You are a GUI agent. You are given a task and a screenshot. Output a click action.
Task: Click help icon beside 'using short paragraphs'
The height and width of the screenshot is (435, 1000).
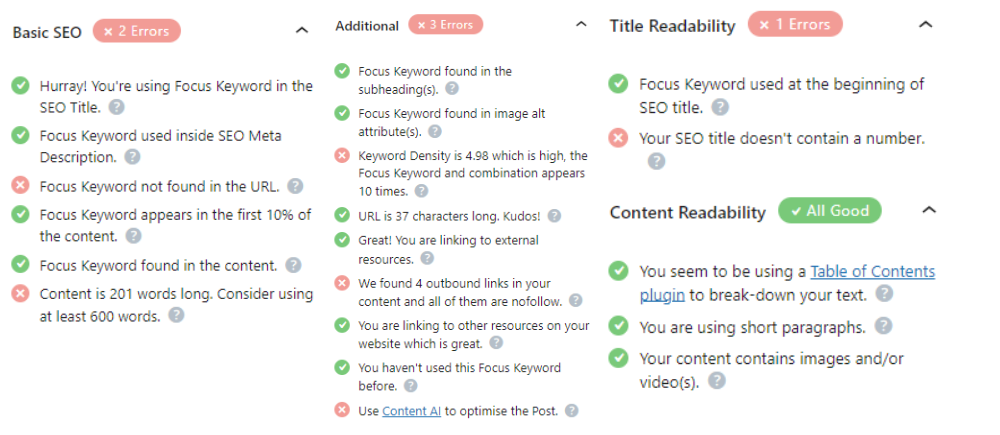[883, 327]
